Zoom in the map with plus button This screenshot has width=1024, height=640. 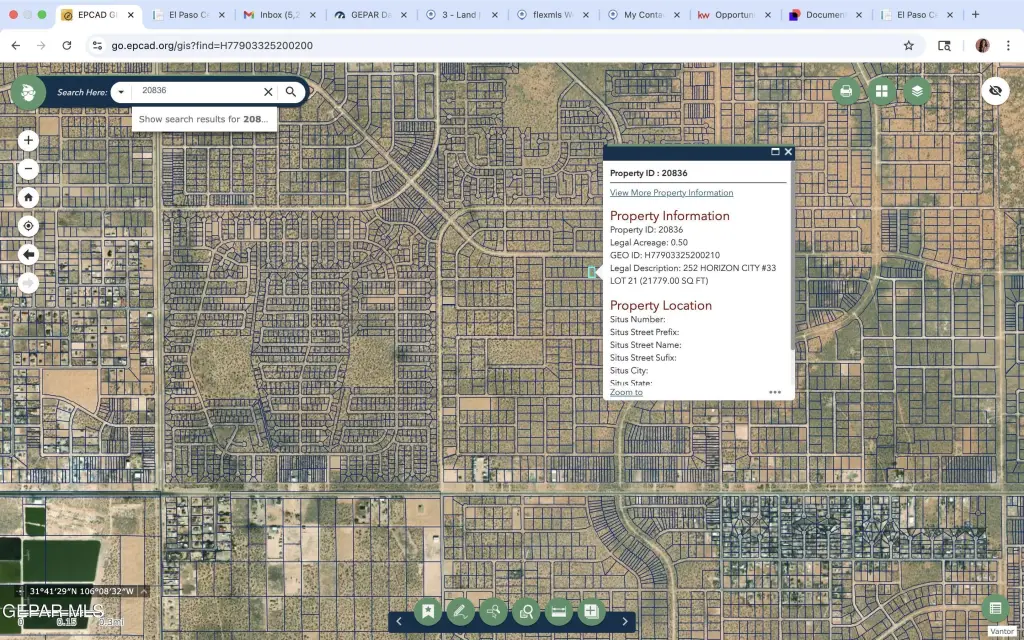point(28,141)
